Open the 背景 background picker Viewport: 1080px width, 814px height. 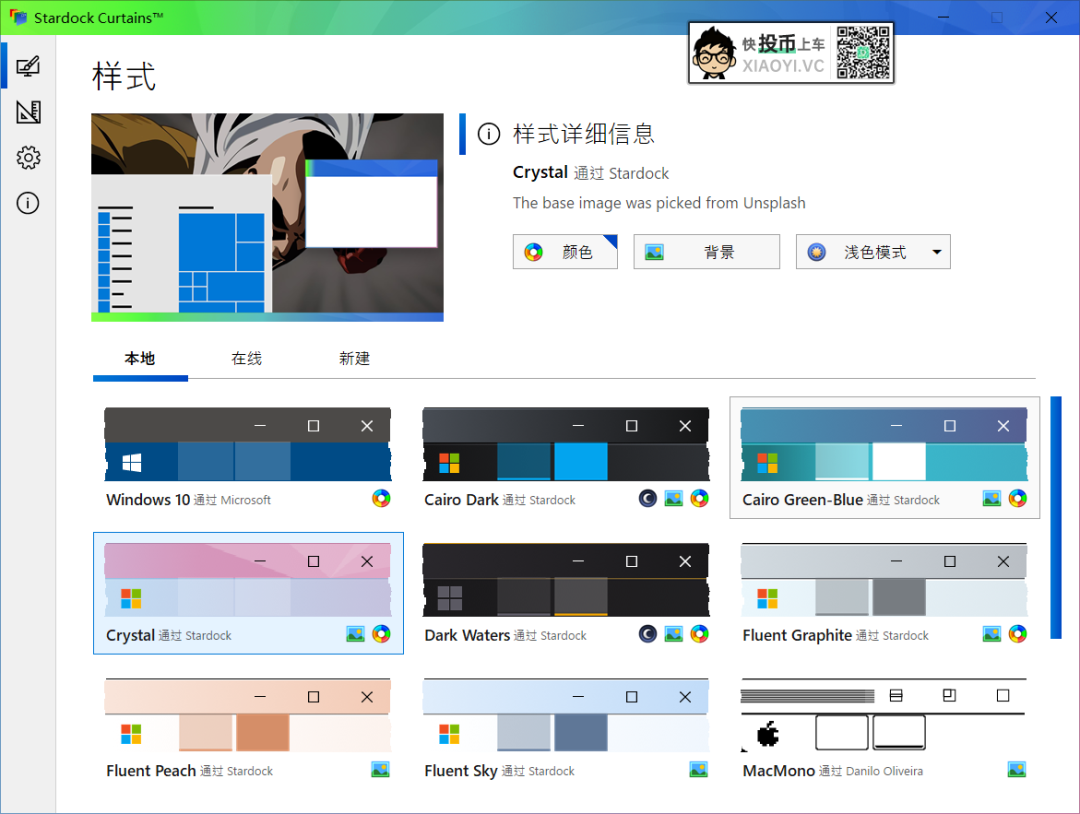706,251
